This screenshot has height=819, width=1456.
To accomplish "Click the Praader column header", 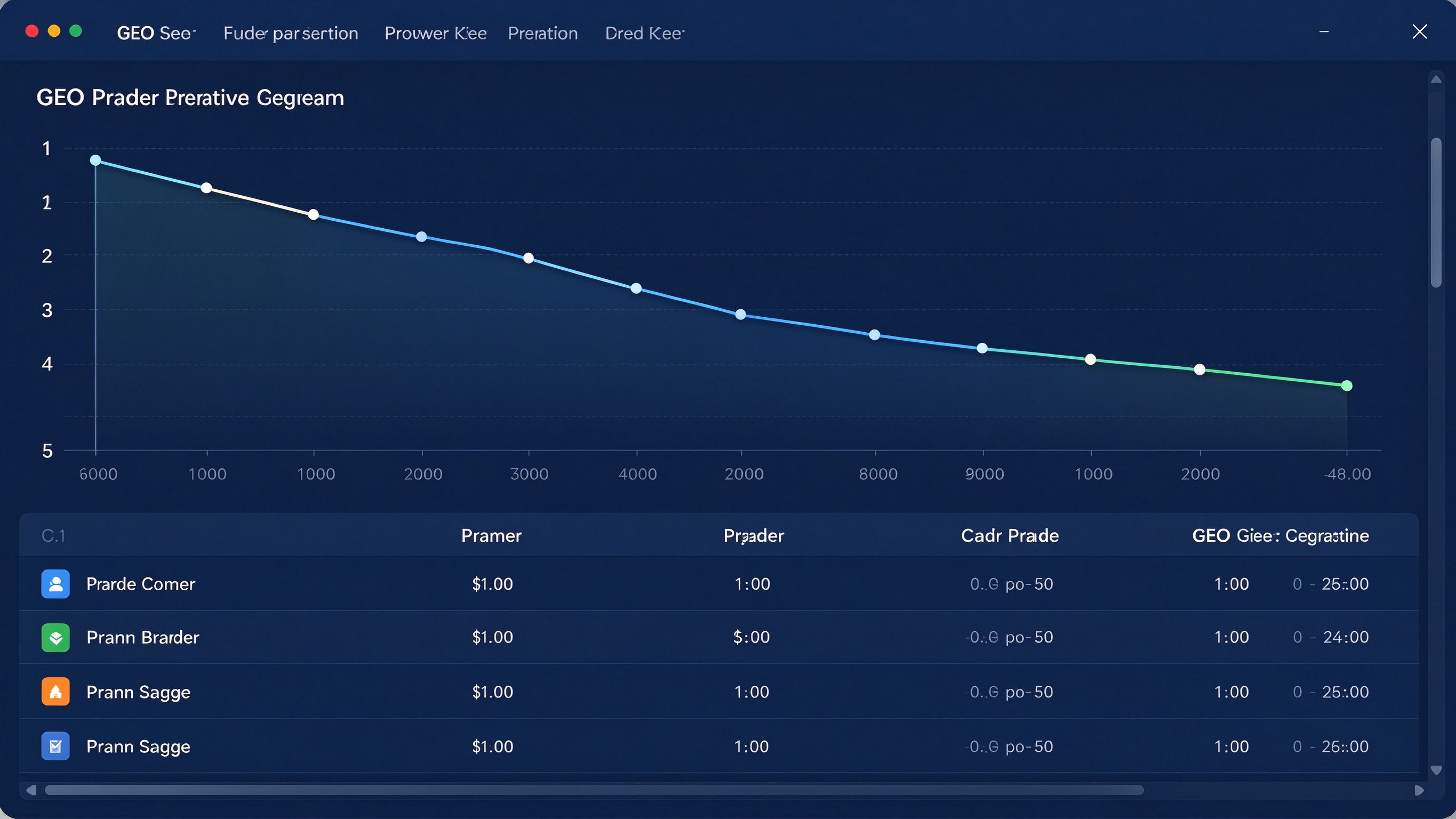I will point(754,536).
